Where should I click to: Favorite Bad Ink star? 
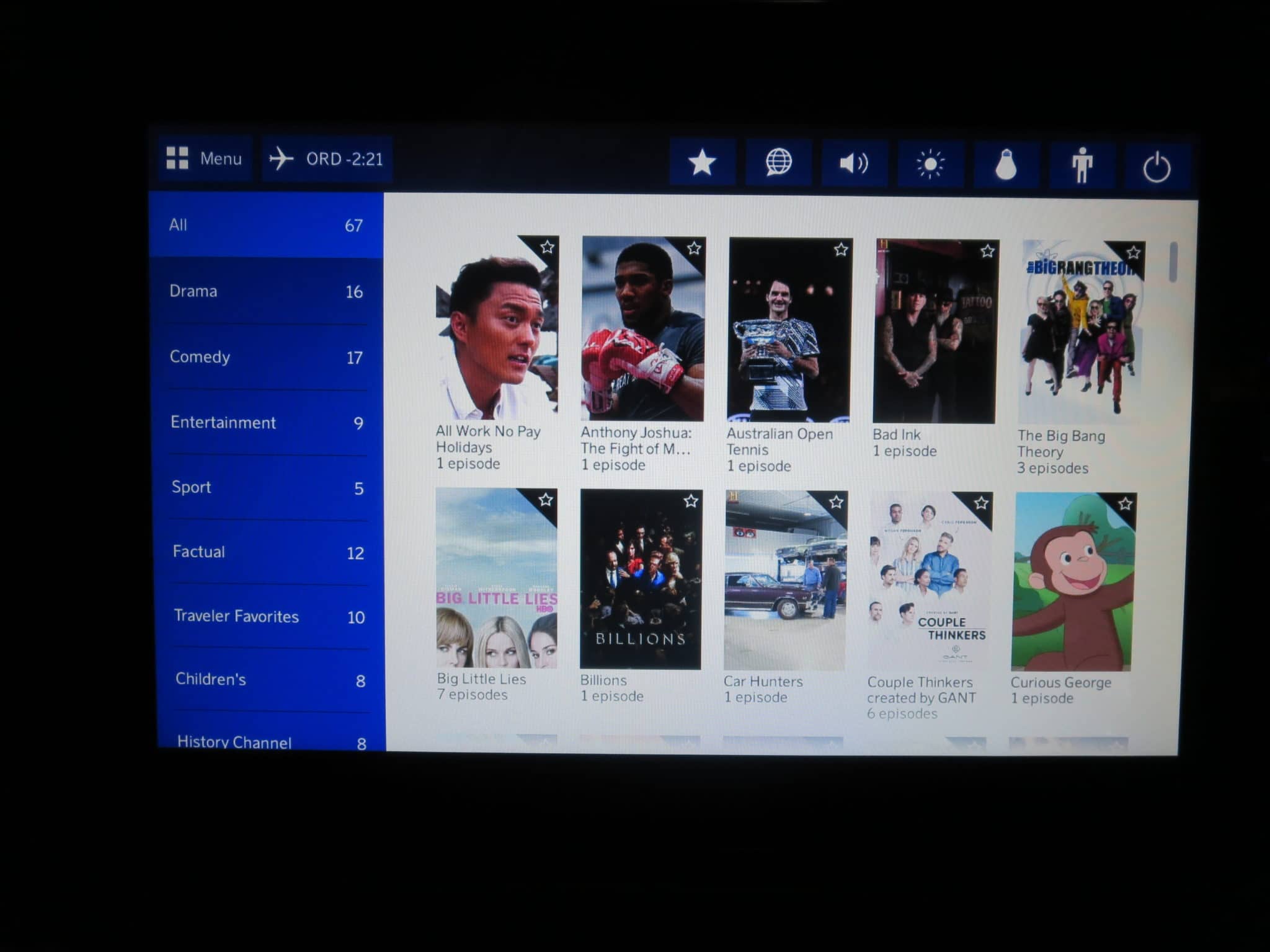pyautogui.click(x=987, y=251)
